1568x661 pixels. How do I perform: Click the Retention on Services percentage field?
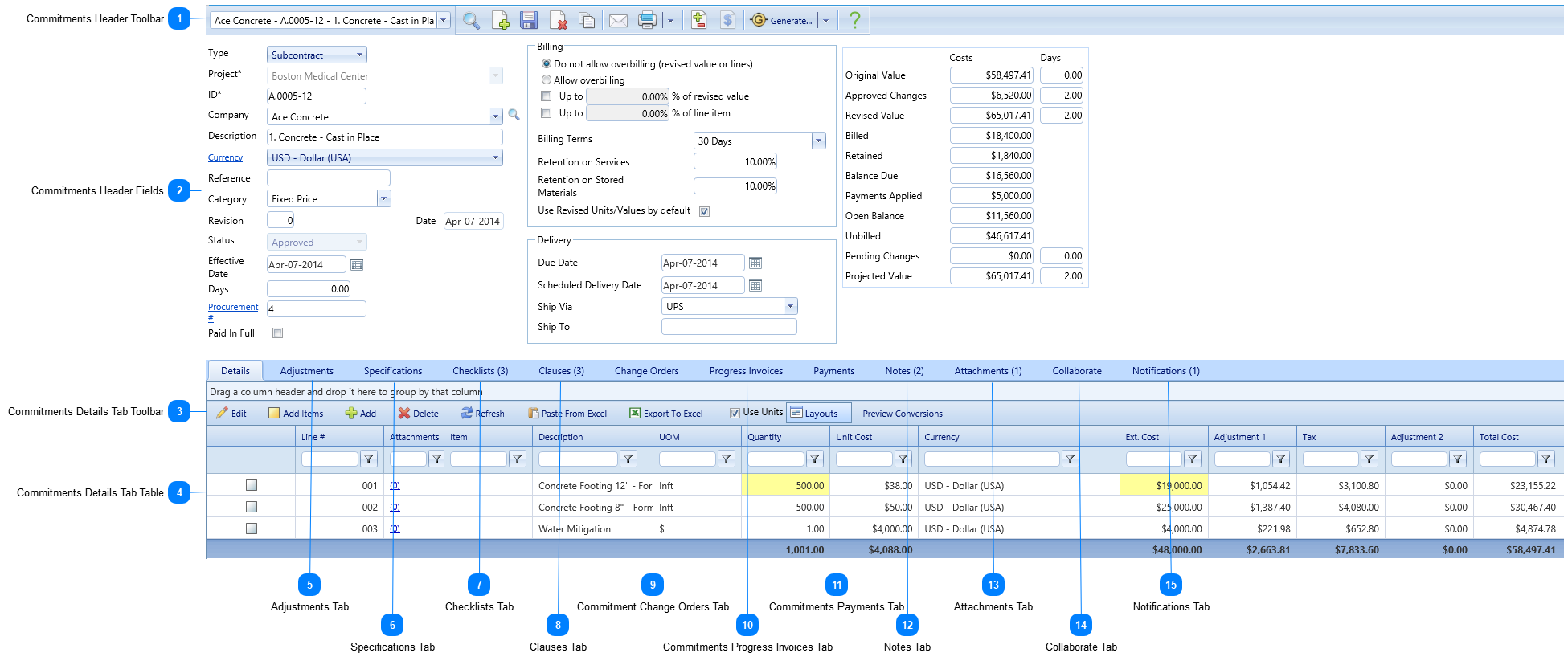click(x=735, y=161)
